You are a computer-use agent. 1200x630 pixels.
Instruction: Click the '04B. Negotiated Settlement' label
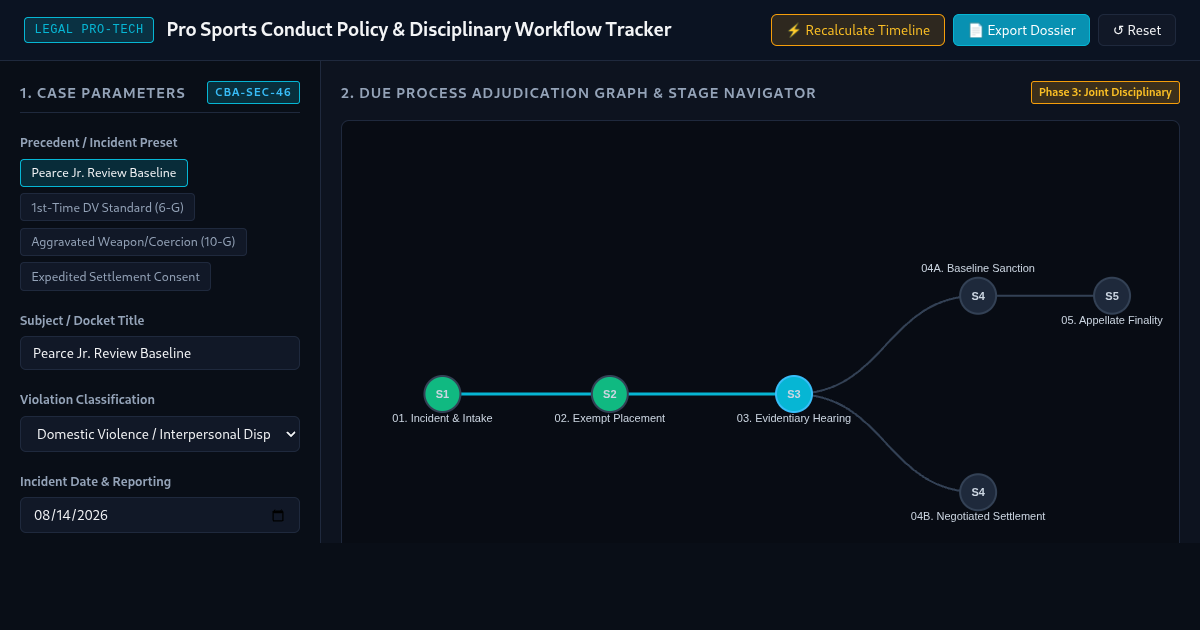[978, 516]
